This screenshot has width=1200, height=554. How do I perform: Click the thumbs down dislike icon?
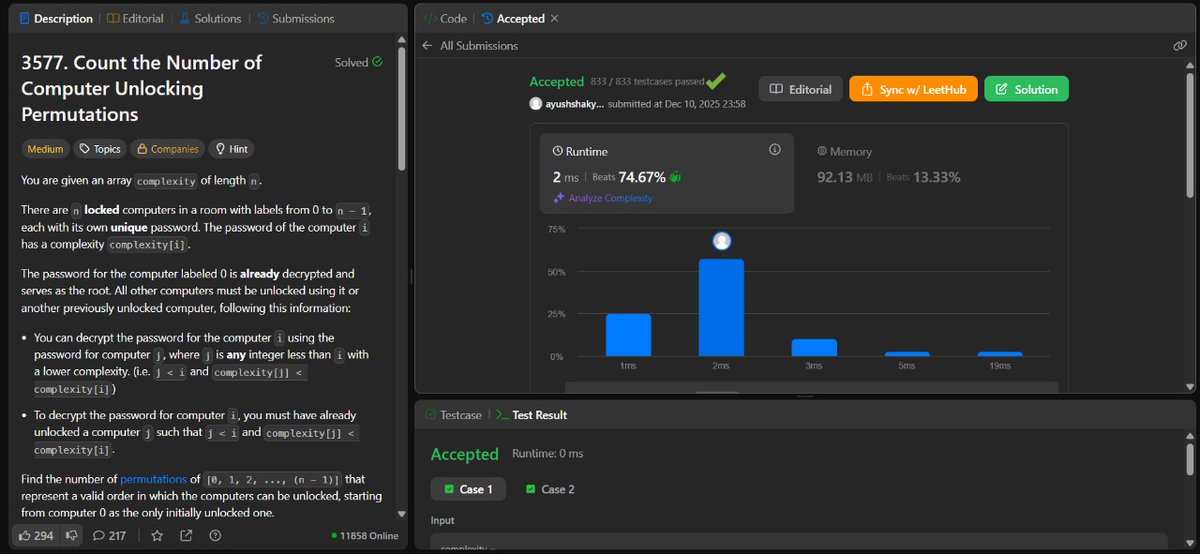(72, 535)
